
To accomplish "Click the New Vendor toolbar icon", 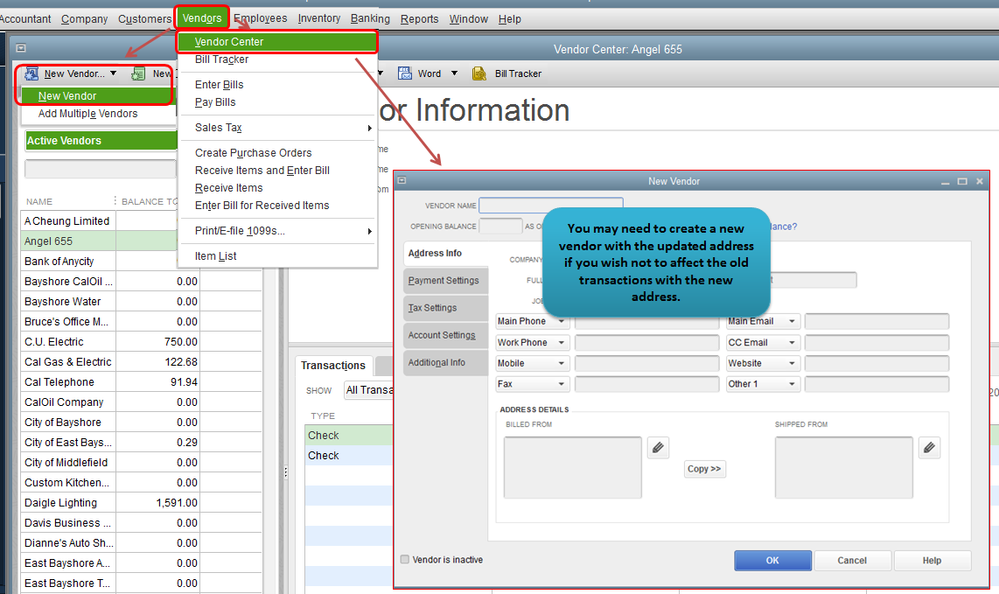I will pos(31,74).
